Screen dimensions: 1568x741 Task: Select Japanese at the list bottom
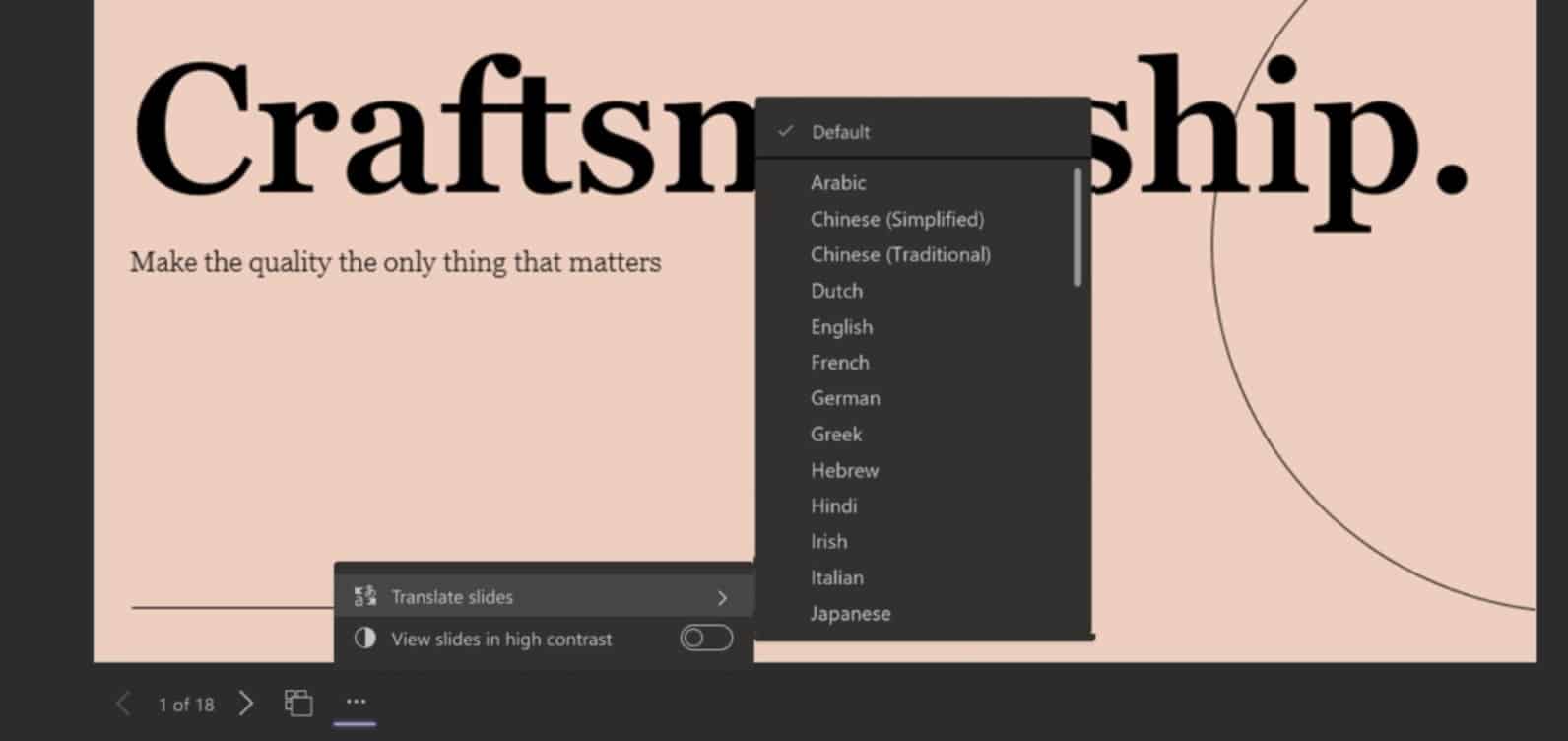coord(849,613)
